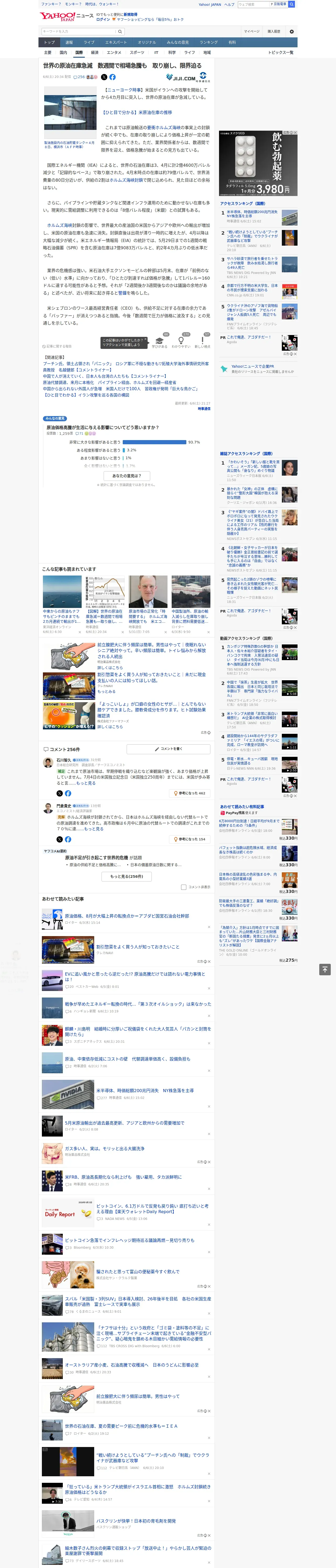Viewport: 336px width, 1568px height.
Task: Click the keyword search input field
Action: pyautogui.click(x=78, y=31)
